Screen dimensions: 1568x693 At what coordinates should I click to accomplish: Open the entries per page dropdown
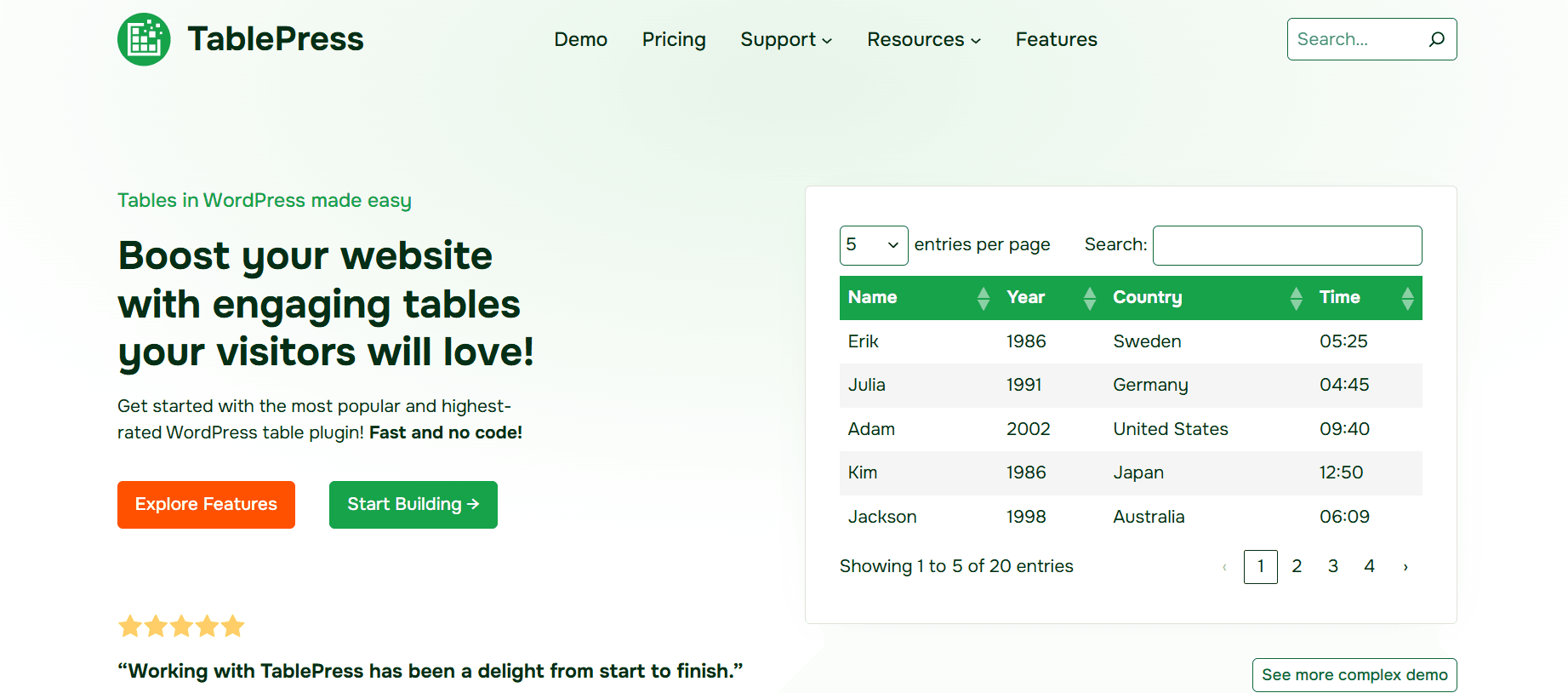(874, 245)
